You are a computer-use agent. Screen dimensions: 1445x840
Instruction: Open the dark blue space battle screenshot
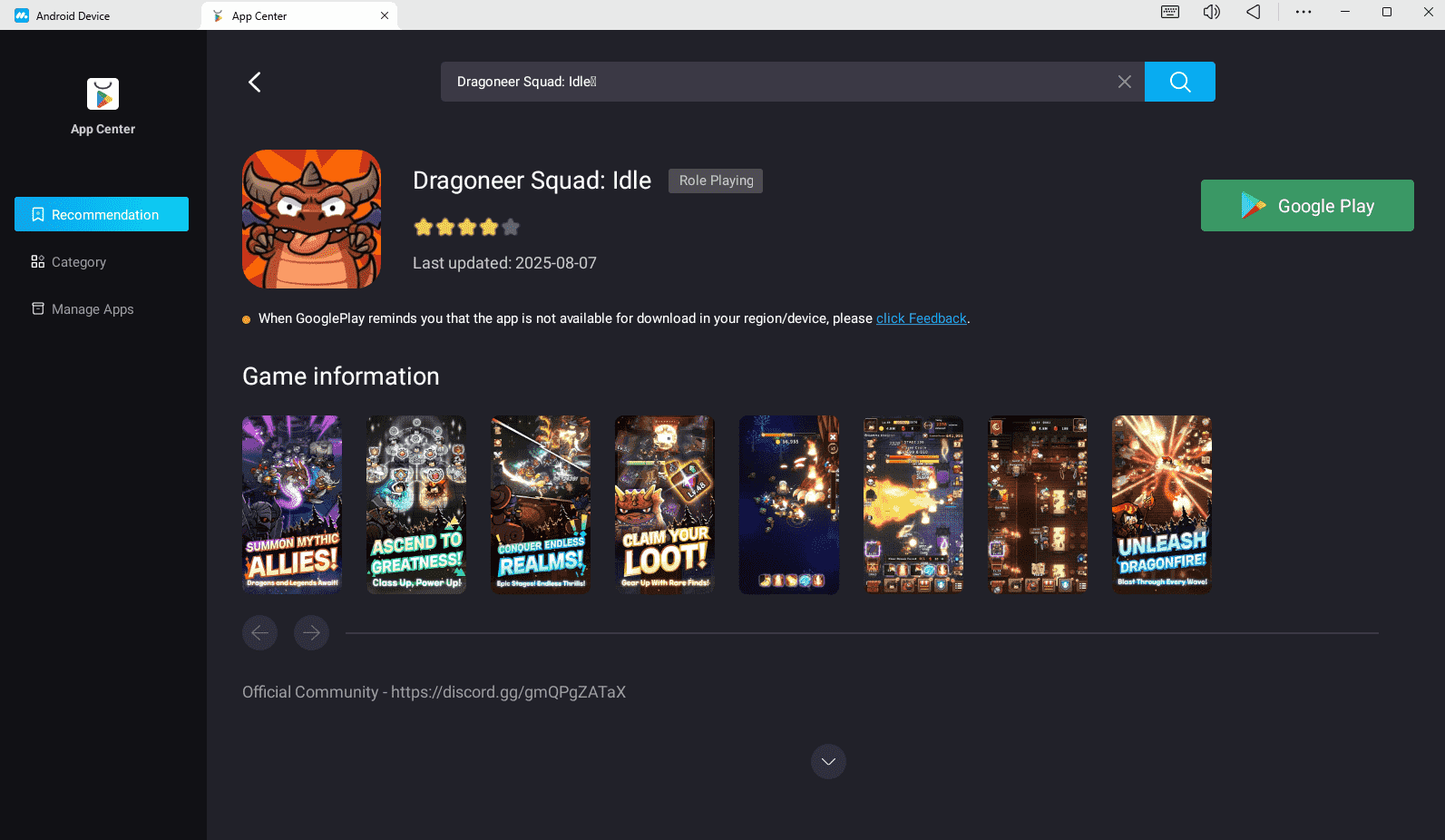click(x=789, y=504)
